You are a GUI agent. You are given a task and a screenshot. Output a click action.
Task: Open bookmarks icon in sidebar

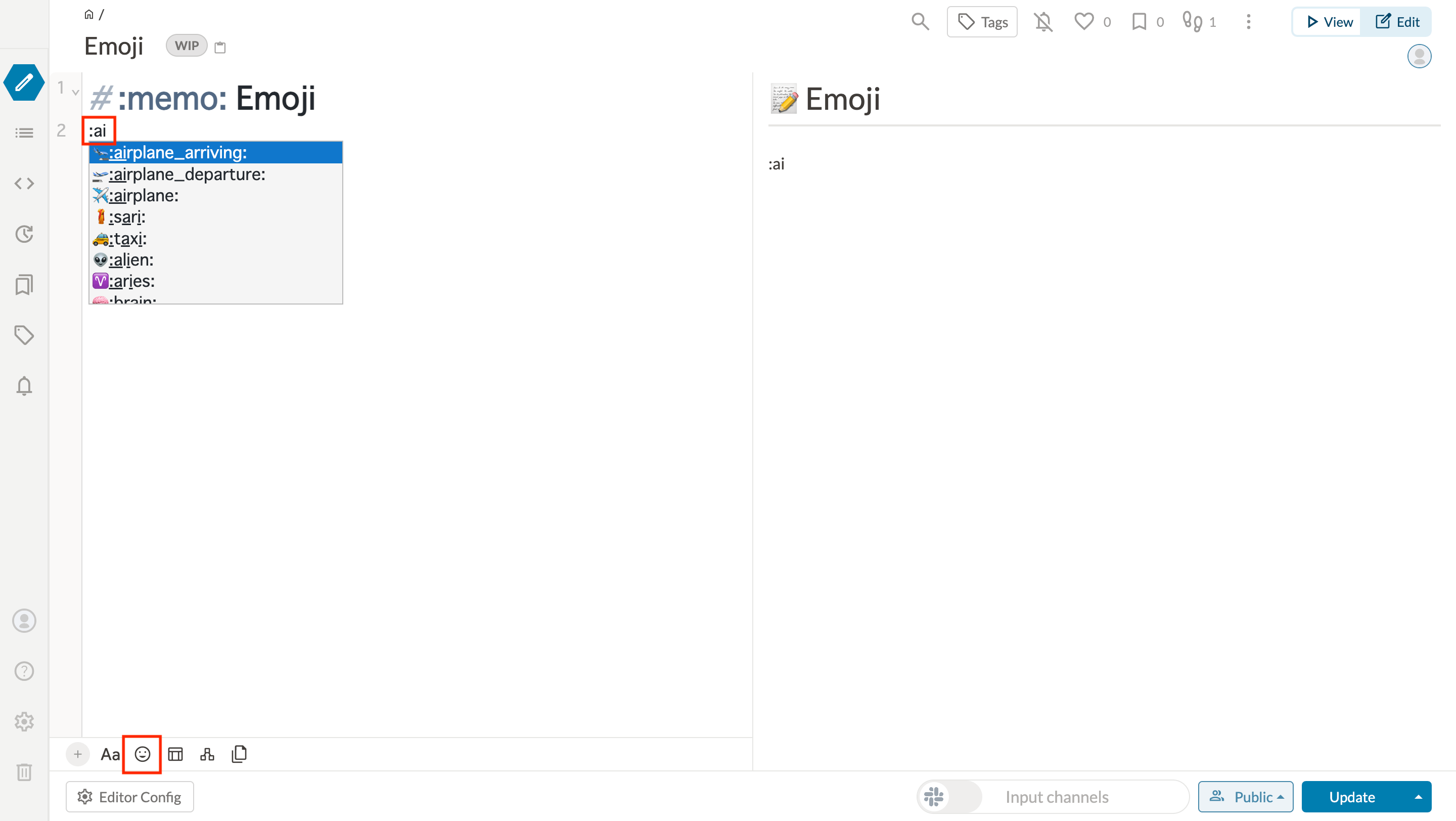tap(24, 284)
